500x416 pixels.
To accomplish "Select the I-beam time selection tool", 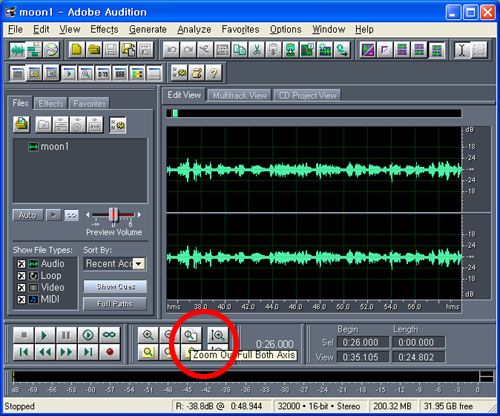I will (462, 50).
